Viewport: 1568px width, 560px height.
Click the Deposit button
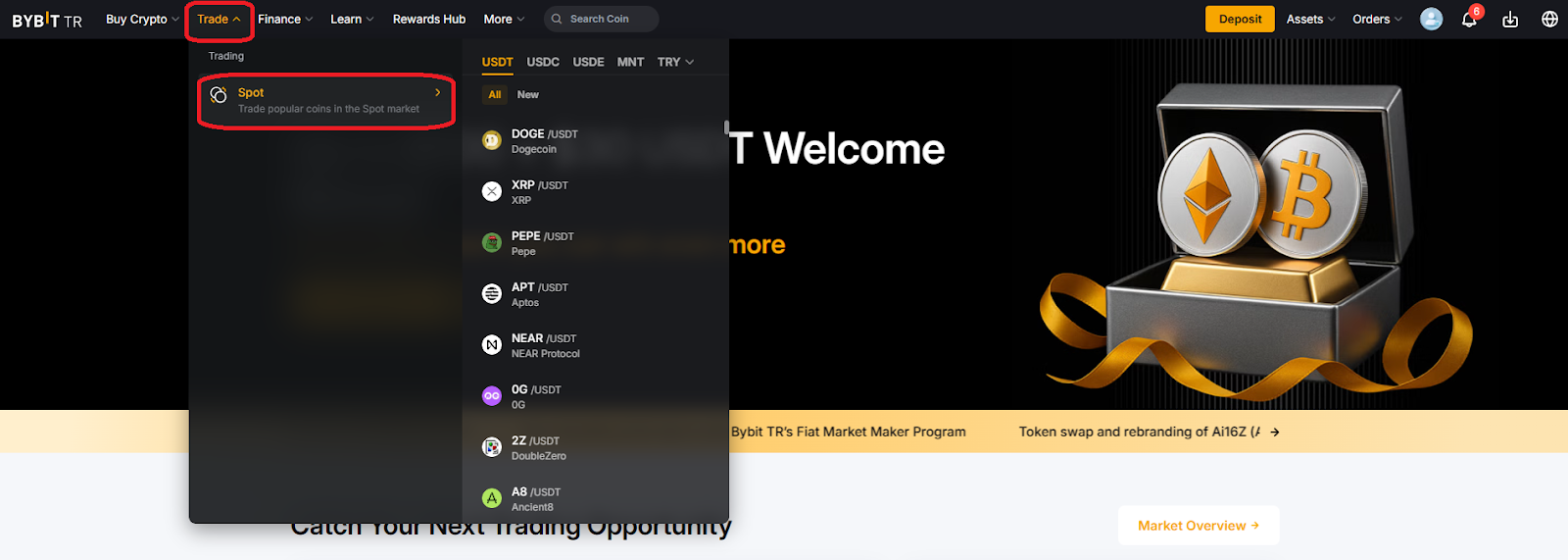click(1240, 19)
